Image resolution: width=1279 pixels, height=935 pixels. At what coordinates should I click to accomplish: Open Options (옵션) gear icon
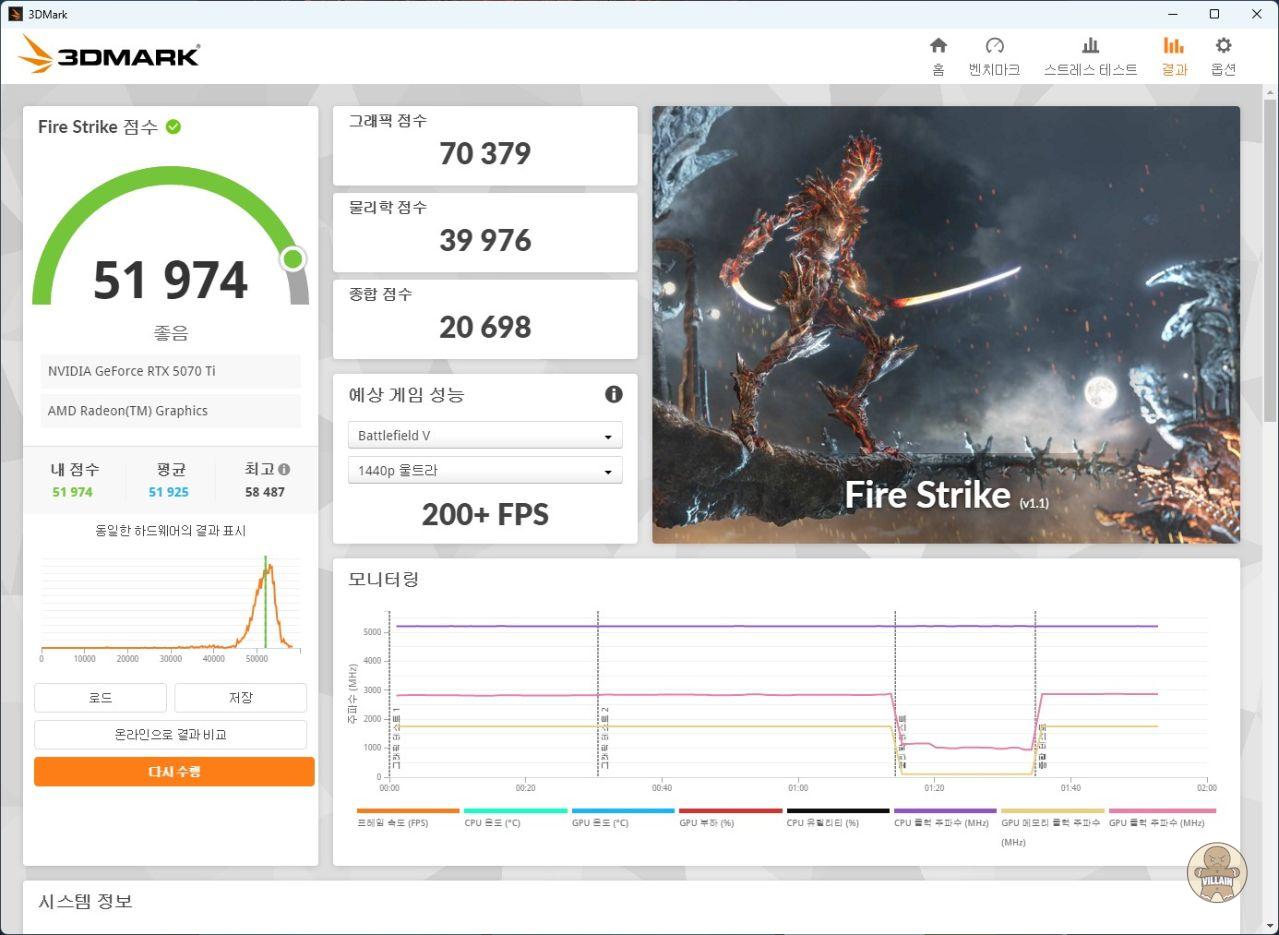(1223, 46)
